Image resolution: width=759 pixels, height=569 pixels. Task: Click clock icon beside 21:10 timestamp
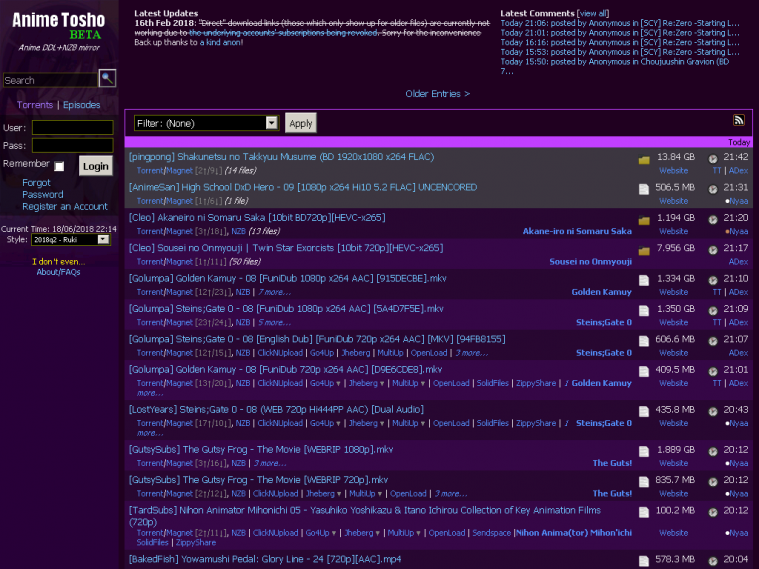click(x=713, y=280)
